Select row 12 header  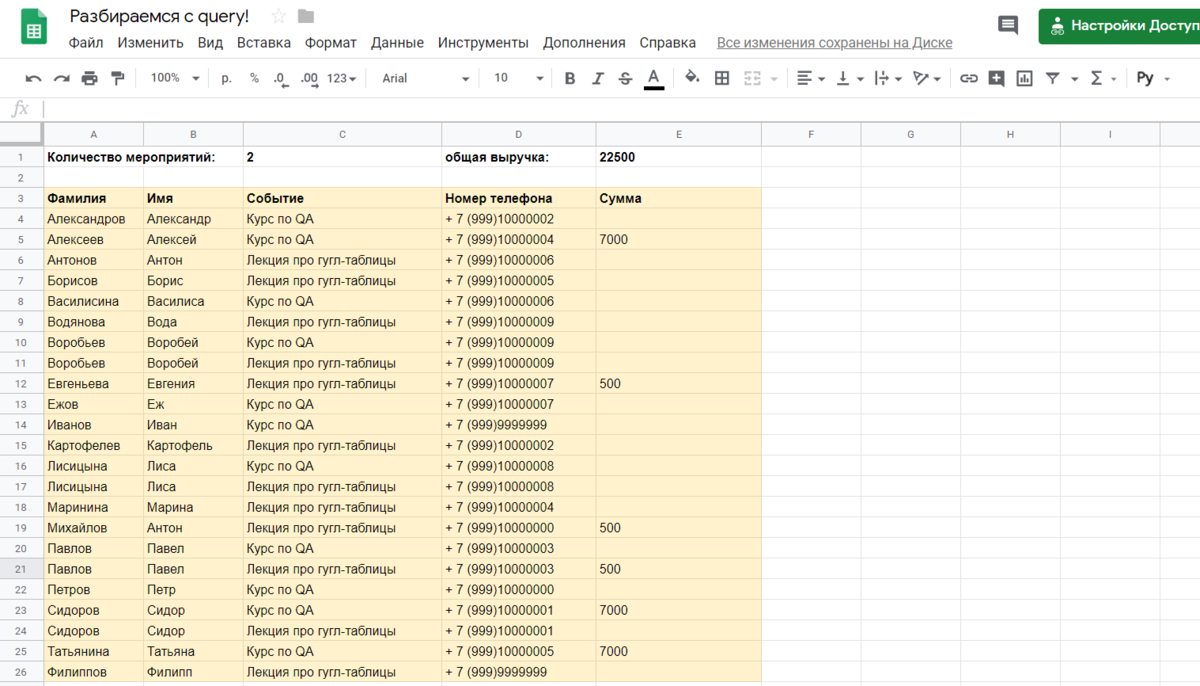(21, 384)
